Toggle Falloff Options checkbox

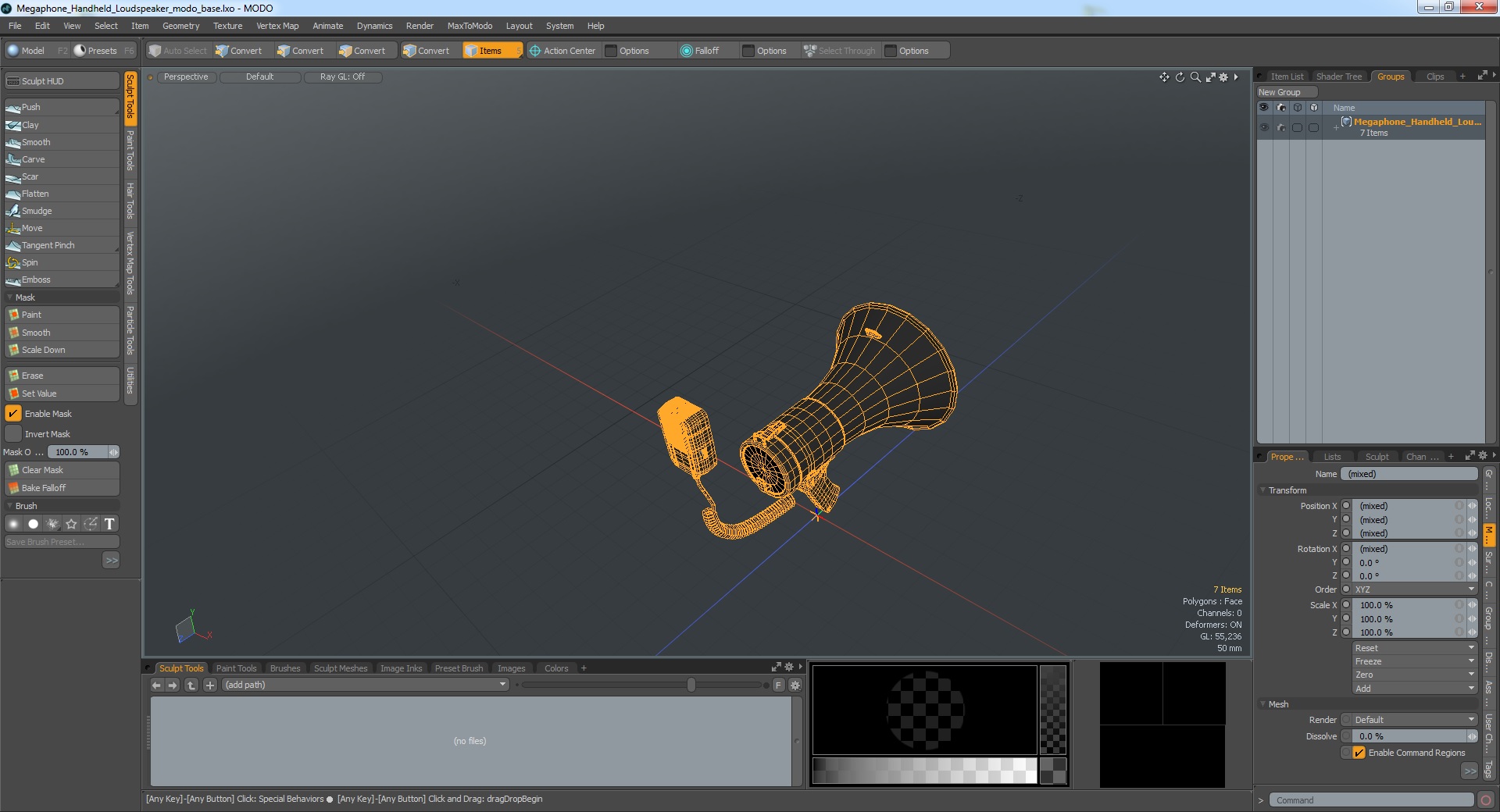click(x=748, y=51)
